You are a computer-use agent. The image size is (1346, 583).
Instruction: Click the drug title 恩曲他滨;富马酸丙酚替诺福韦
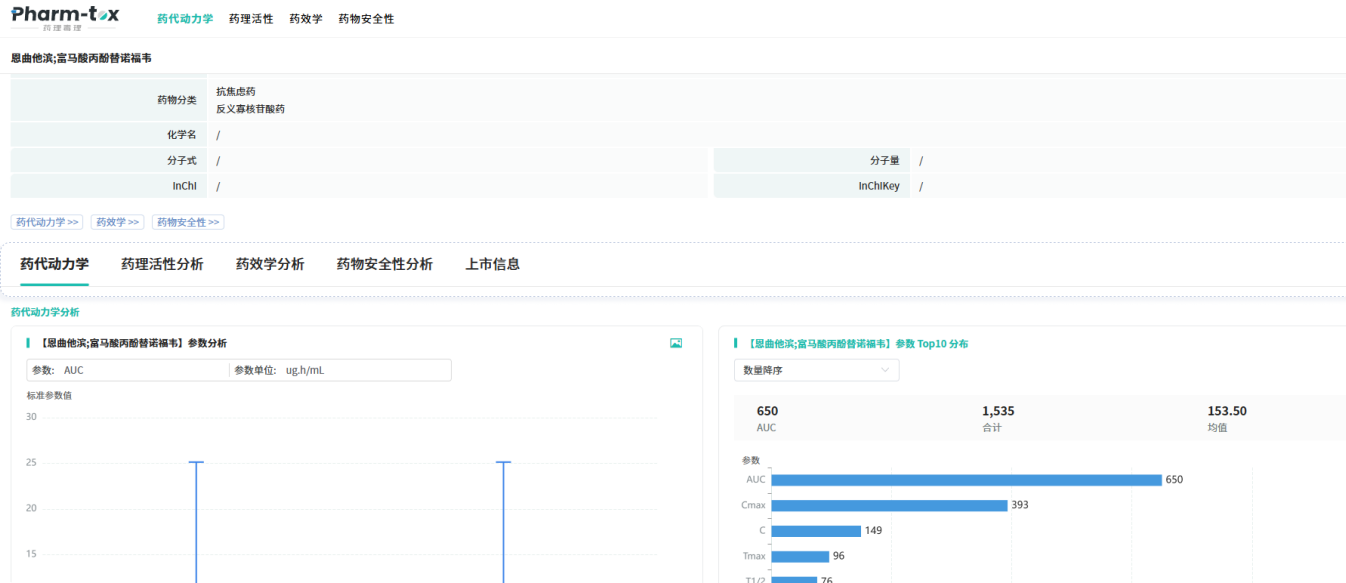(81, 59)
